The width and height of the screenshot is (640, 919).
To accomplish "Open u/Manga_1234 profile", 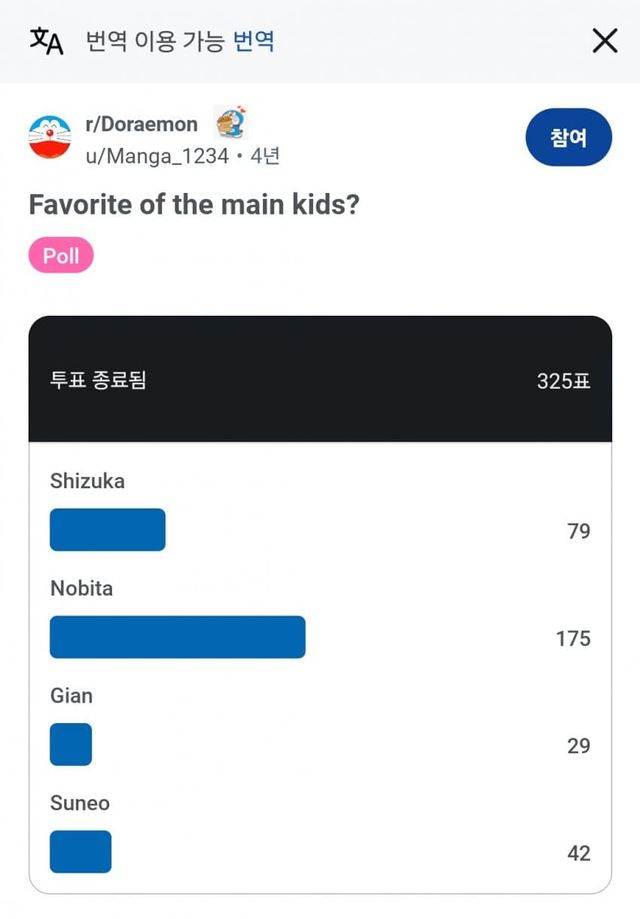I will (x=157, y=156).
